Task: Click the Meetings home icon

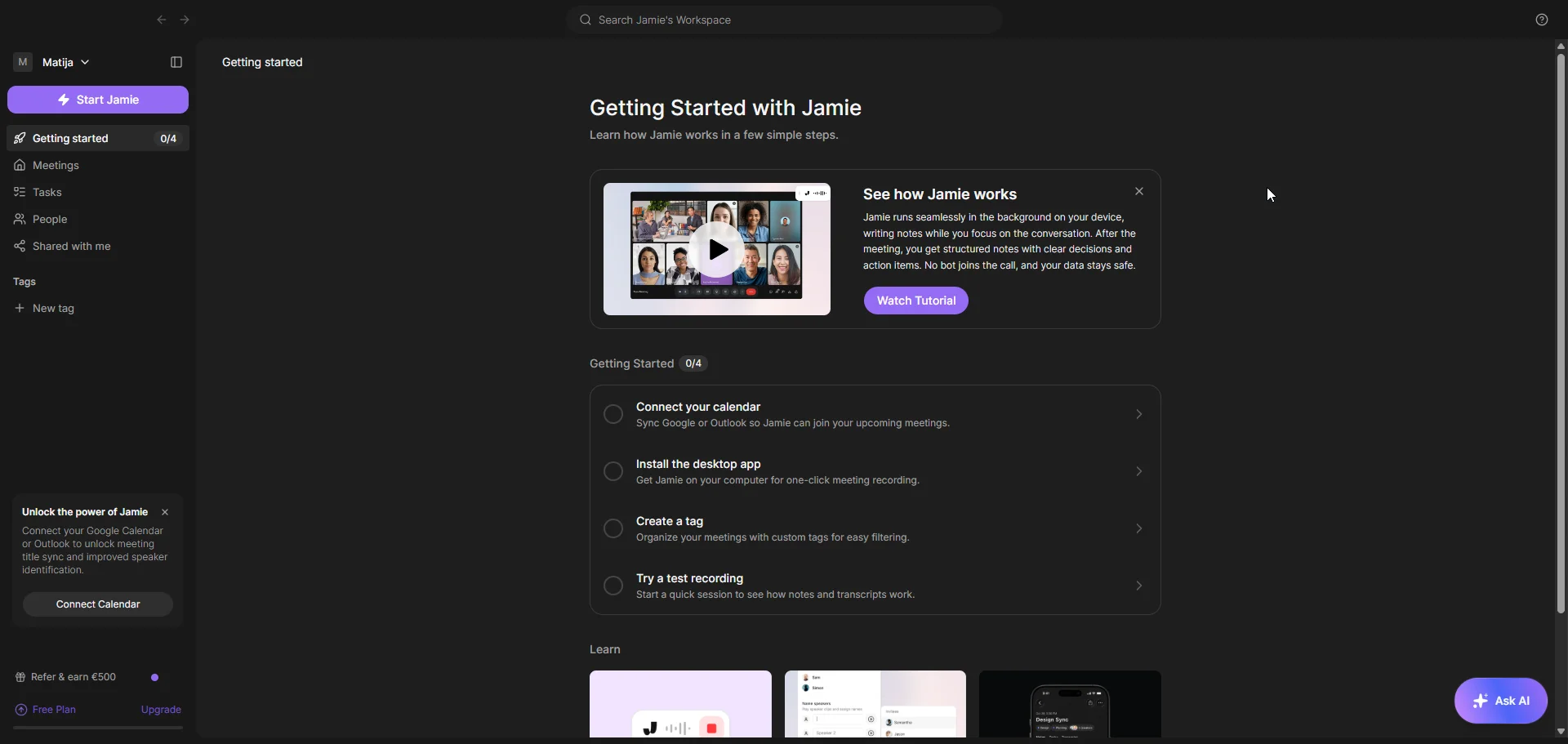Action: point(20,166)
